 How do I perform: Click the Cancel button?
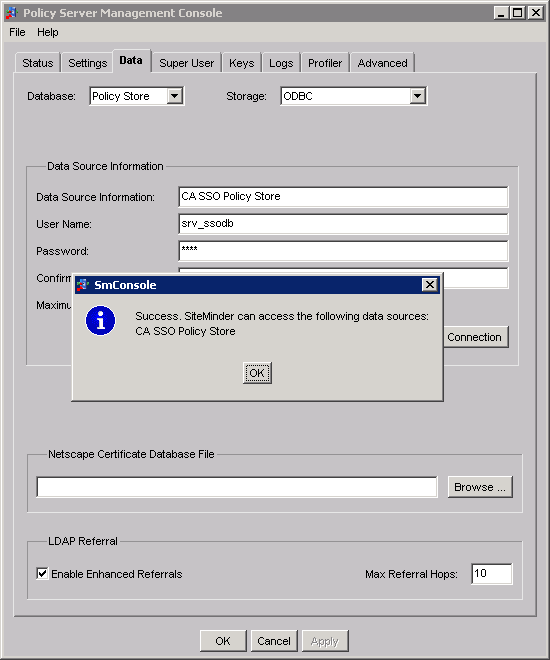(x=274, y=641)
